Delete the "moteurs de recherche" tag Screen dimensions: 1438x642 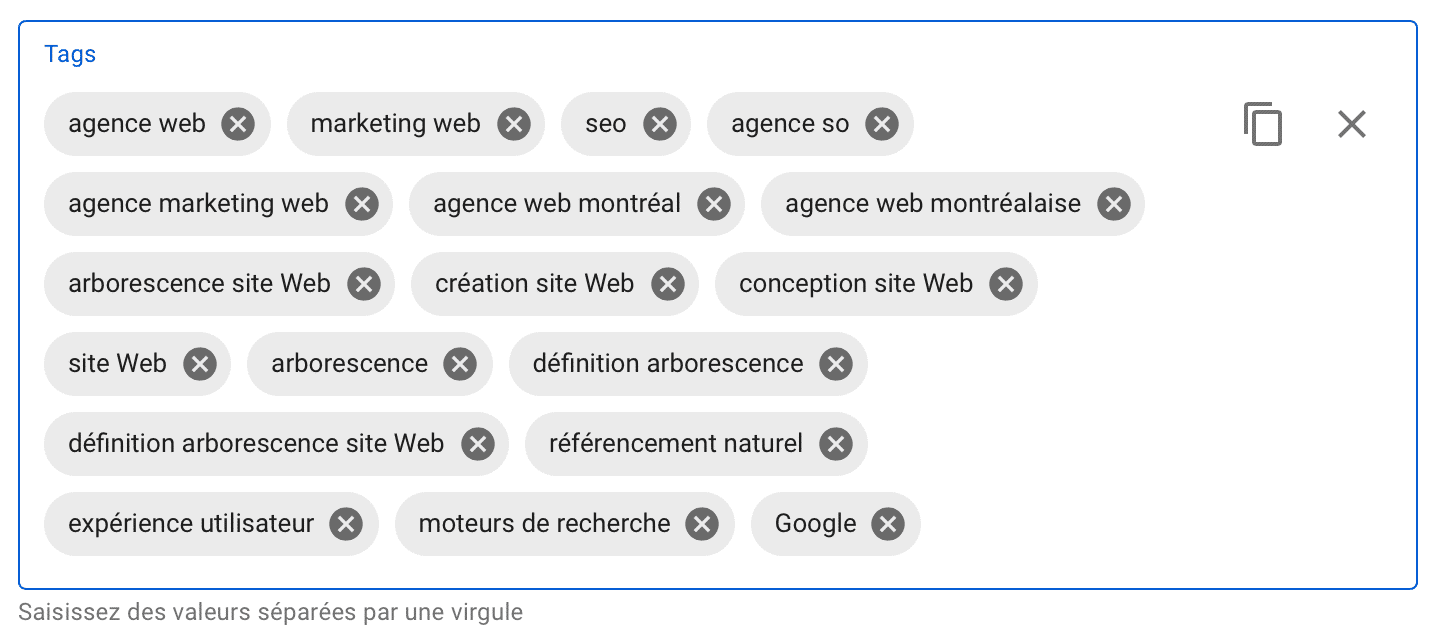(x=702, y=524)
